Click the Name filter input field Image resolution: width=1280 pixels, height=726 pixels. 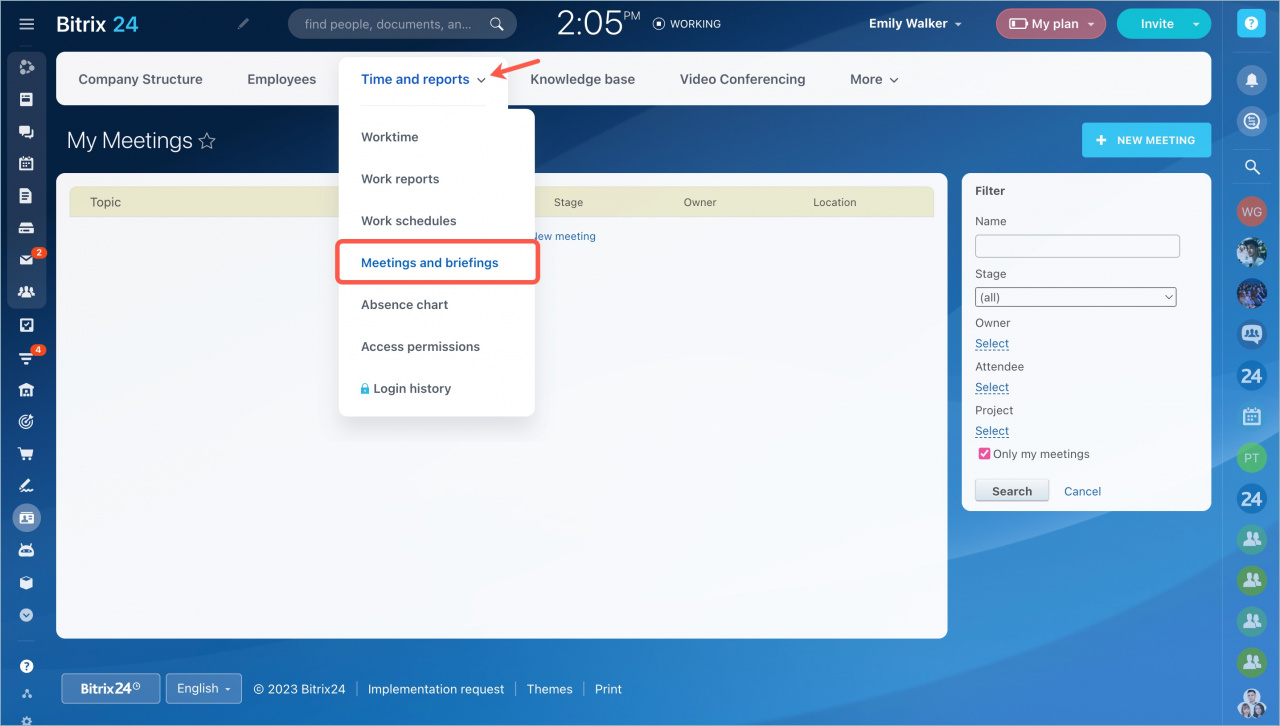click(1077, 246)
